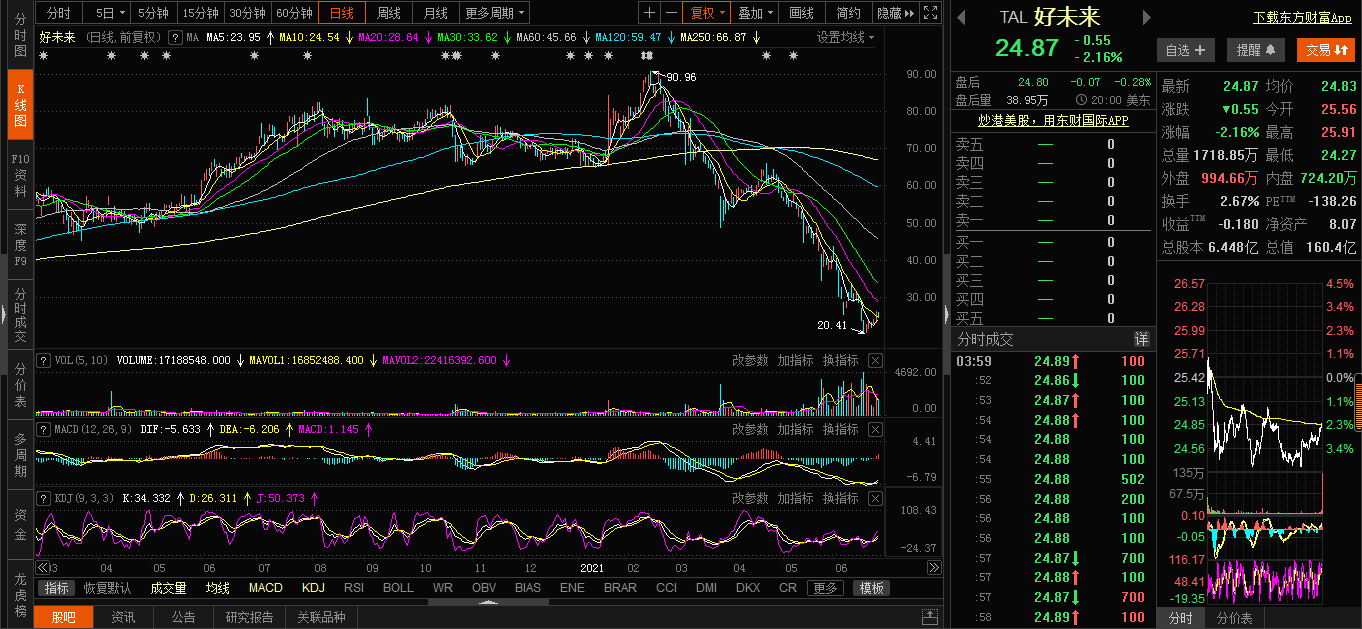Click the 详 details icon for trades
Viewport: 1362px width, 629px height.
point(1141,339)
